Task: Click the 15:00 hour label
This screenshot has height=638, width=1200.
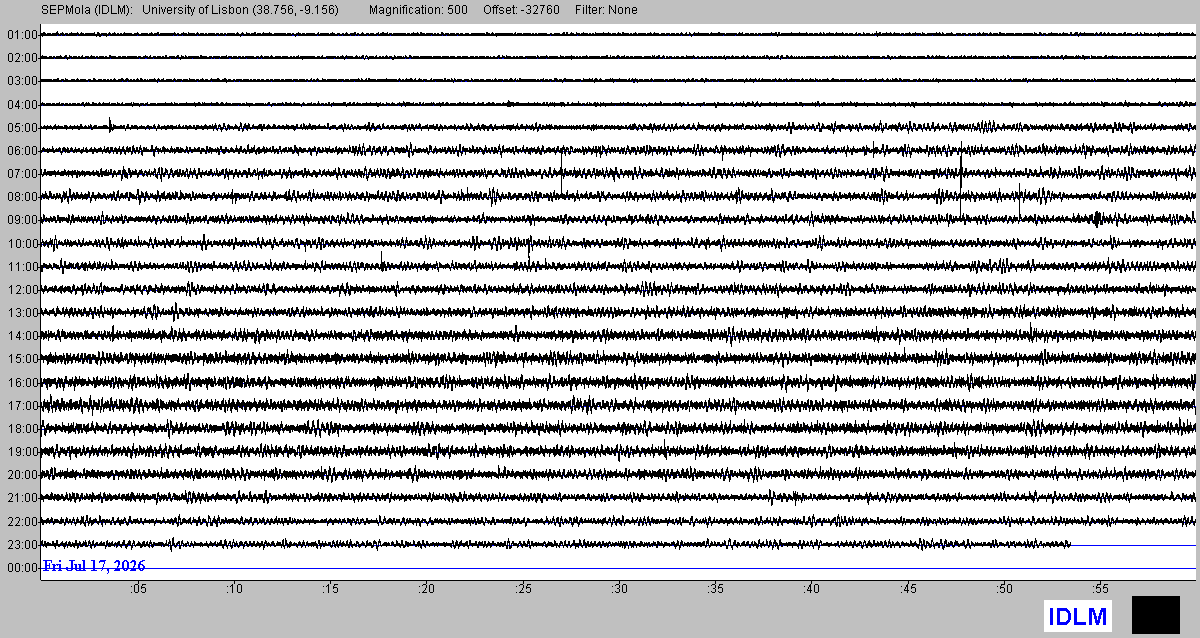Action: click(22, 359)
